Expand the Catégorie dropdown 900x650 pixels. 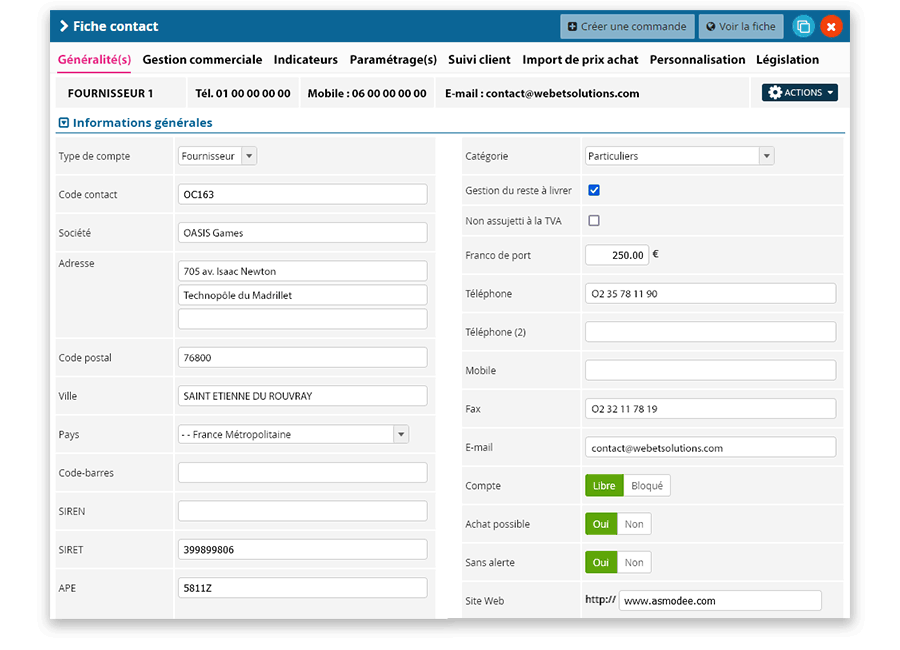(x=680, y=156)
